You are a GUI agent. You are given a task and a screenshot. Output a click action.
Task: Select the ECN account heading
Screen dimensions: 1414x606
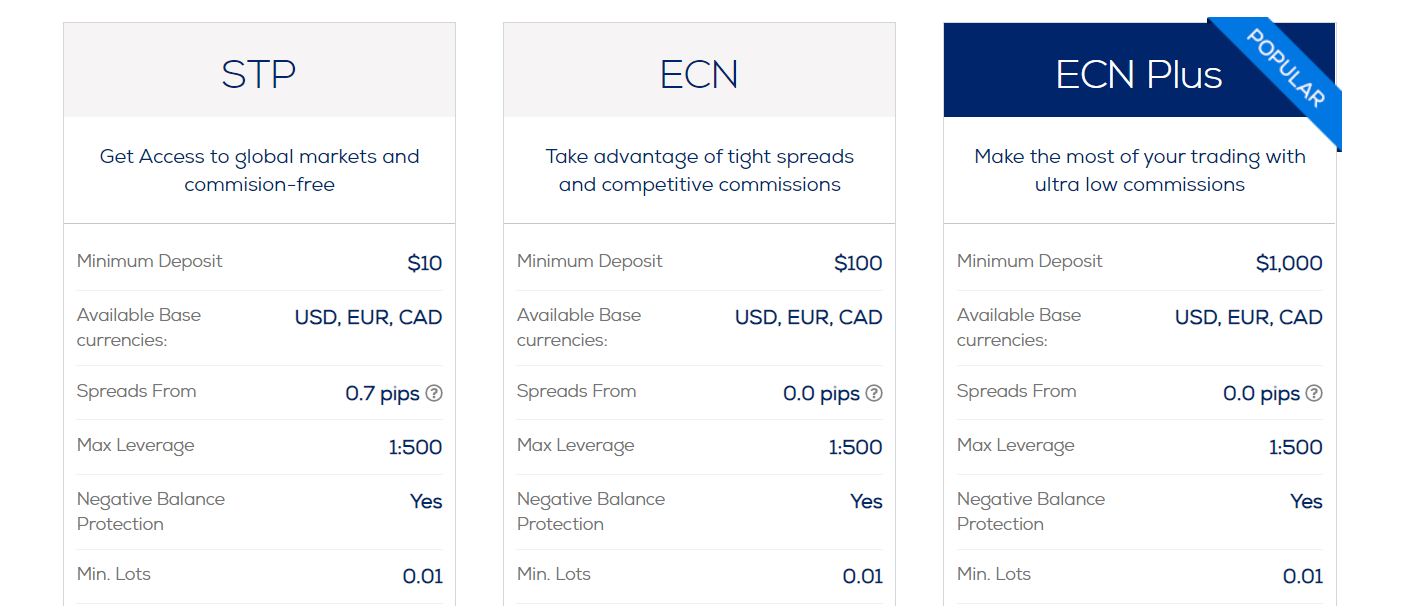click(x=699, y=75)
